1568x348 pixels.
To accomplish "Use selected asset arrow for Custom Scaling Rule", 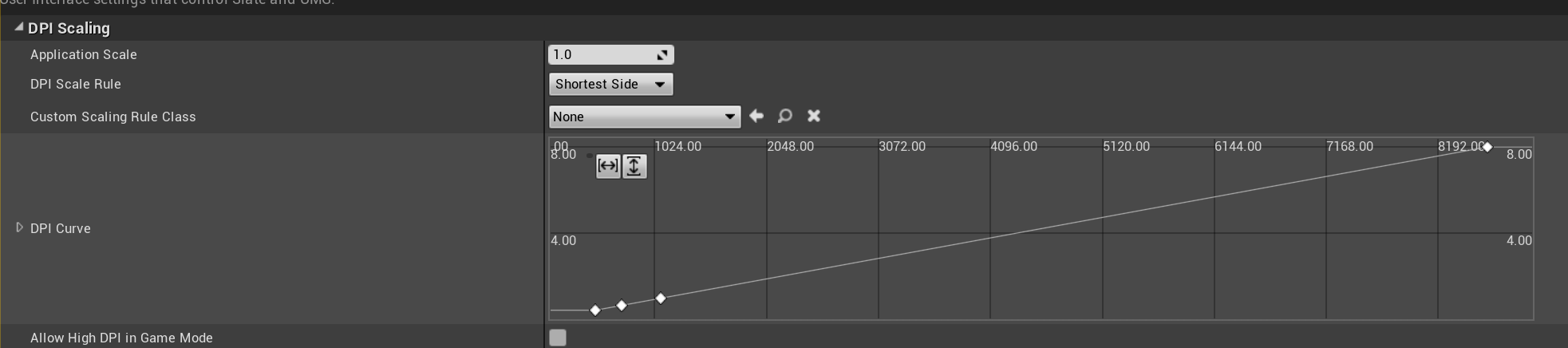I will (x=756, y=117).
